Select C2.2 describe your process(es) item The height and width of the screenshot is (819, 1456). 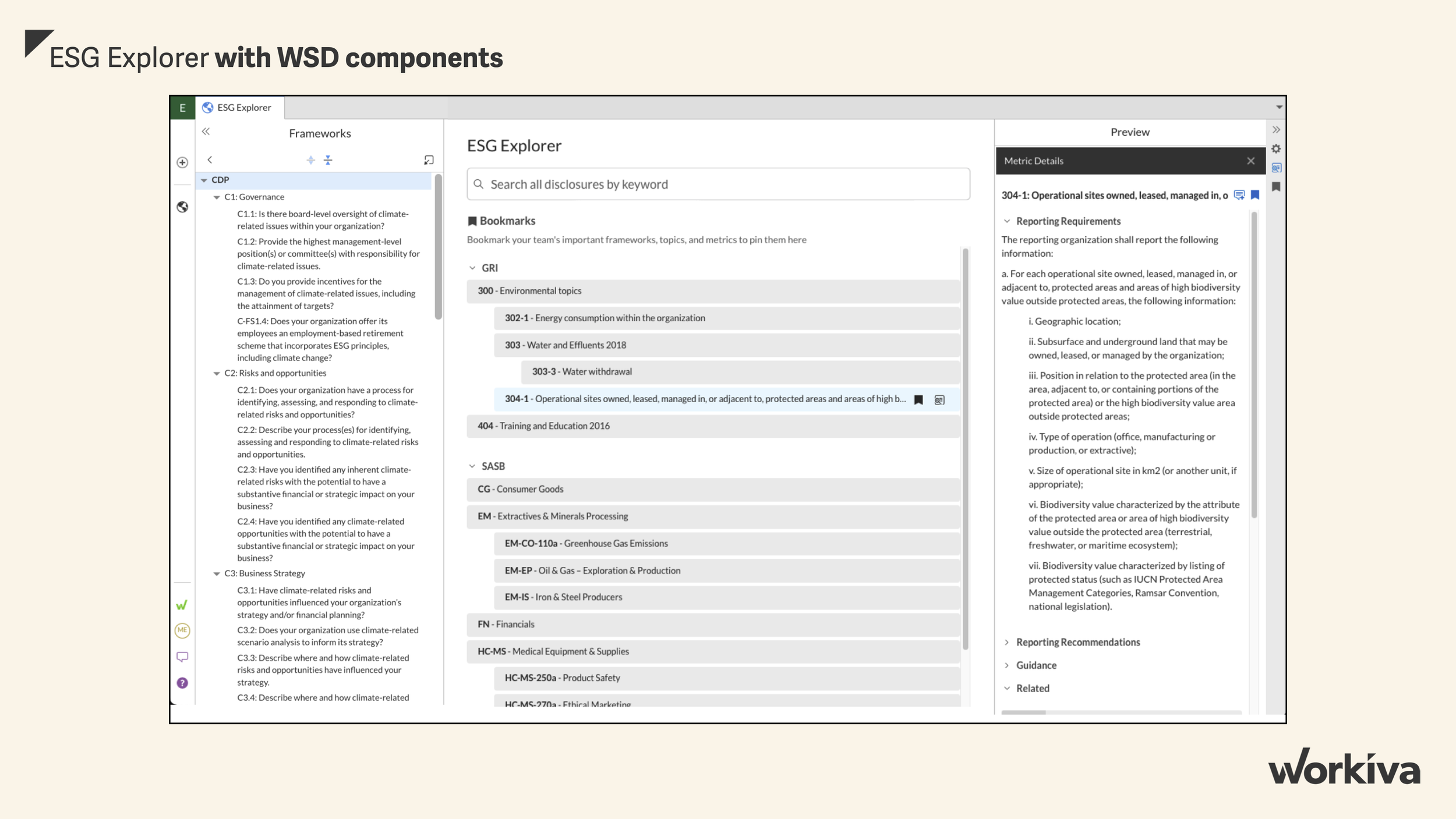tap(328, 442)
